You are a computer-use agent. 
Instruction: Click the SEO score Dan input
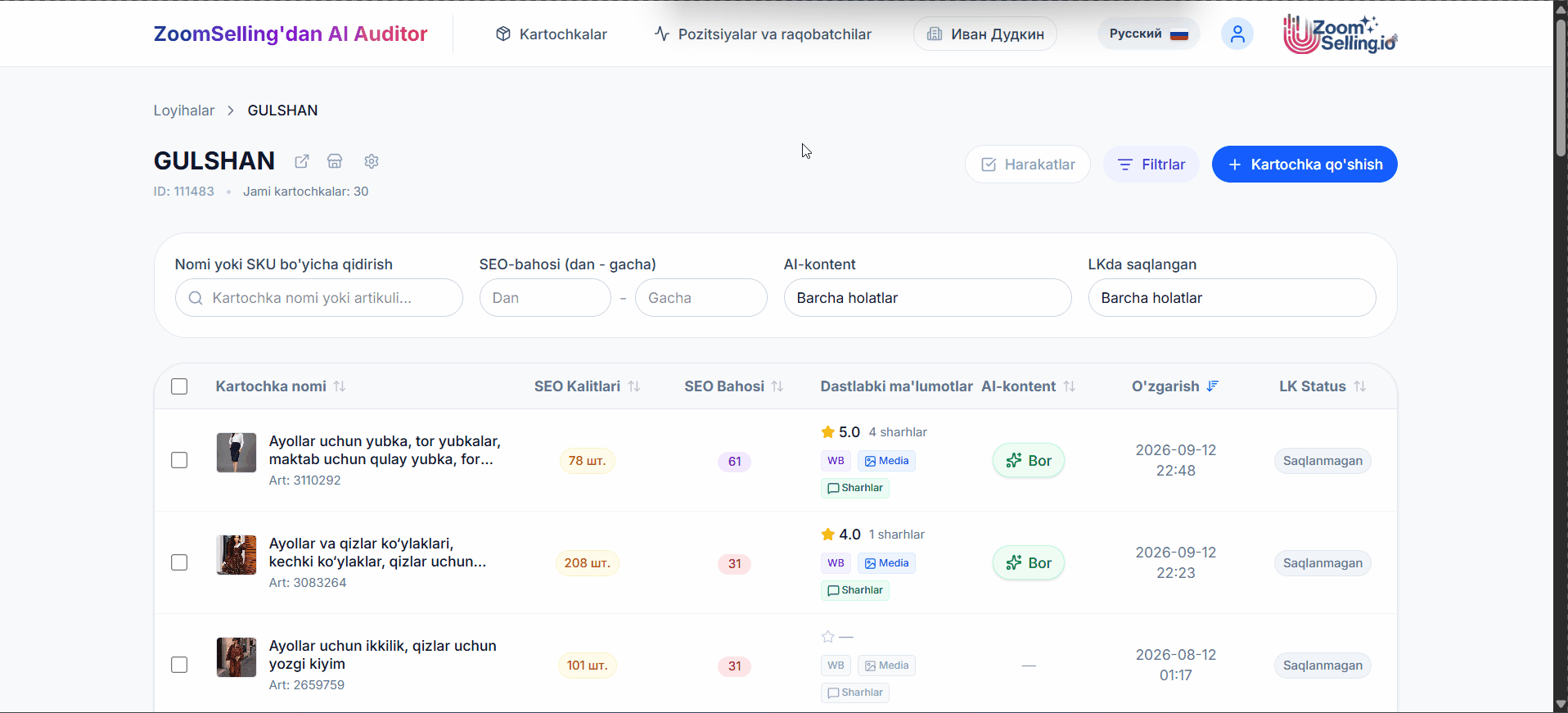pyautogui.click(x=545, y=298)
